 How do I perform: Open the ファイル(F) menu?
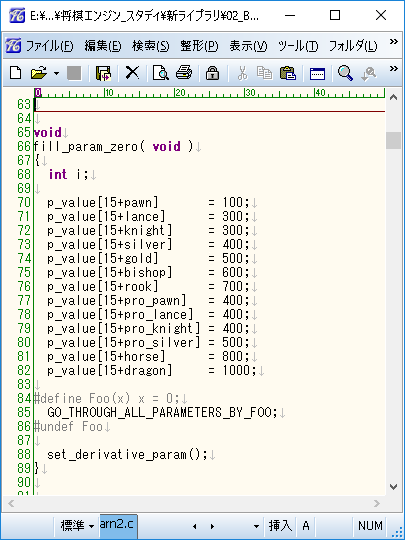point(50,46)
